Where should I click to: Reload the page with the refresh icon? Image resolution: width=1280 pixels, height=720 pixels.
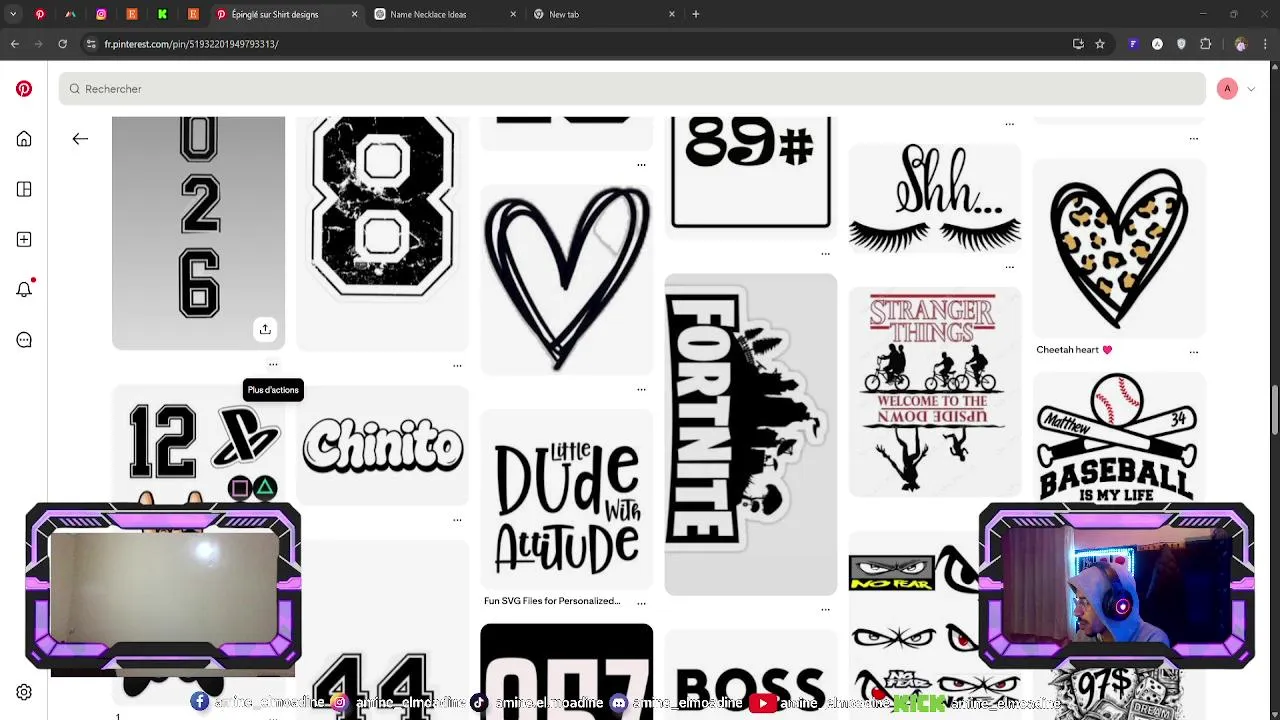pyautogui.click(x=62, y=44)
